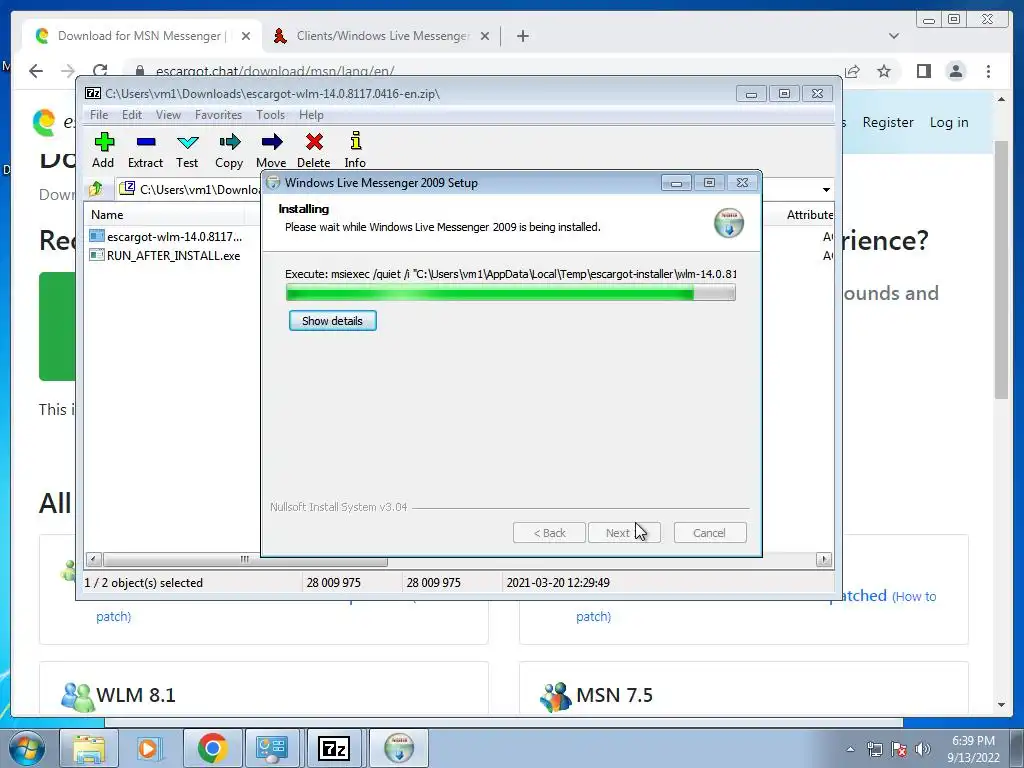
Task: Open Windows Explorer from the taskbar
Action: click(88, 748)
